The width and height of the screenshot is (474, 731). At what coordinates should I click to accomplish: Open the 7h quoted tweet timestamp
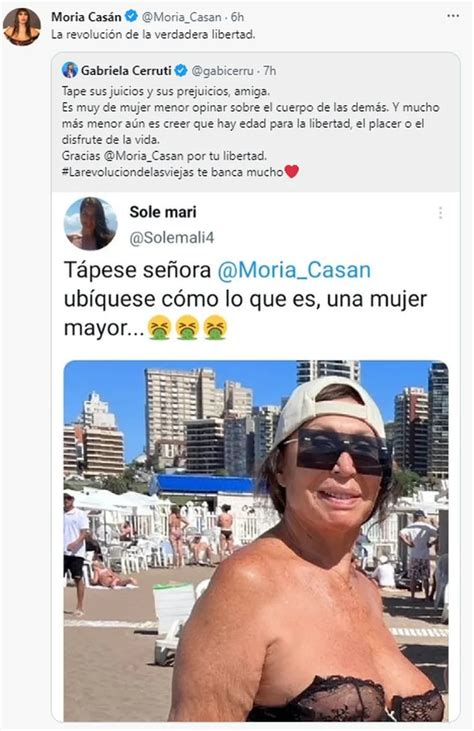coord(269,71)
